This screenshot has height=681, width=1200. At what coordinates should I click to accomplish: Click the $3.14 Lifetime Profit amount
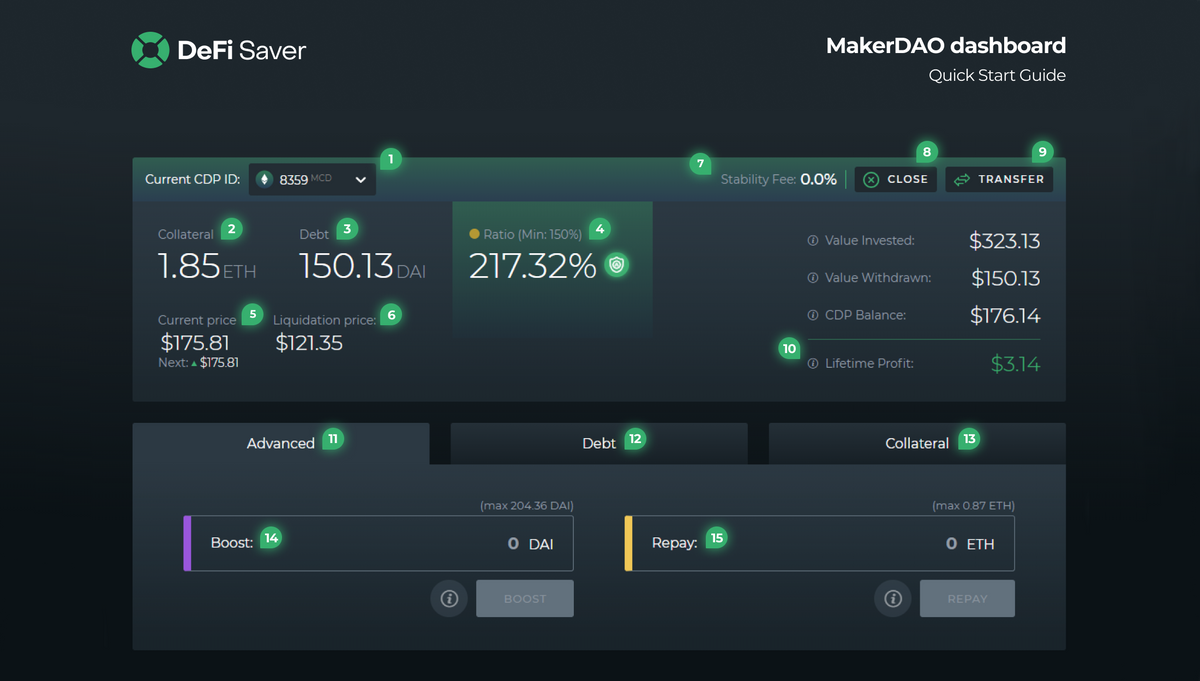coord(1015,364)
